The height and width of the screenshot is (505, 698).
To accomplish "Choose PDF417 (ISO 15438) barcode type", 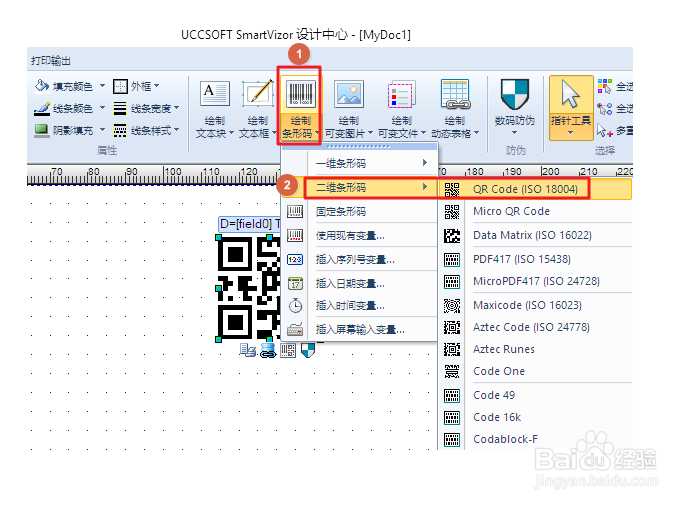I will [x=536, y=259].
